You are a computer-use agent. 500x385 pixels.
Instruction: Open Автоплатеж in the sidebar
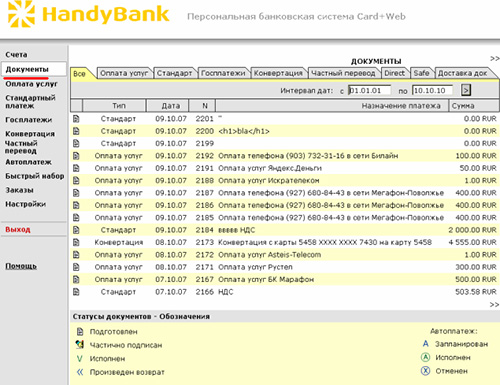point(28,162)
